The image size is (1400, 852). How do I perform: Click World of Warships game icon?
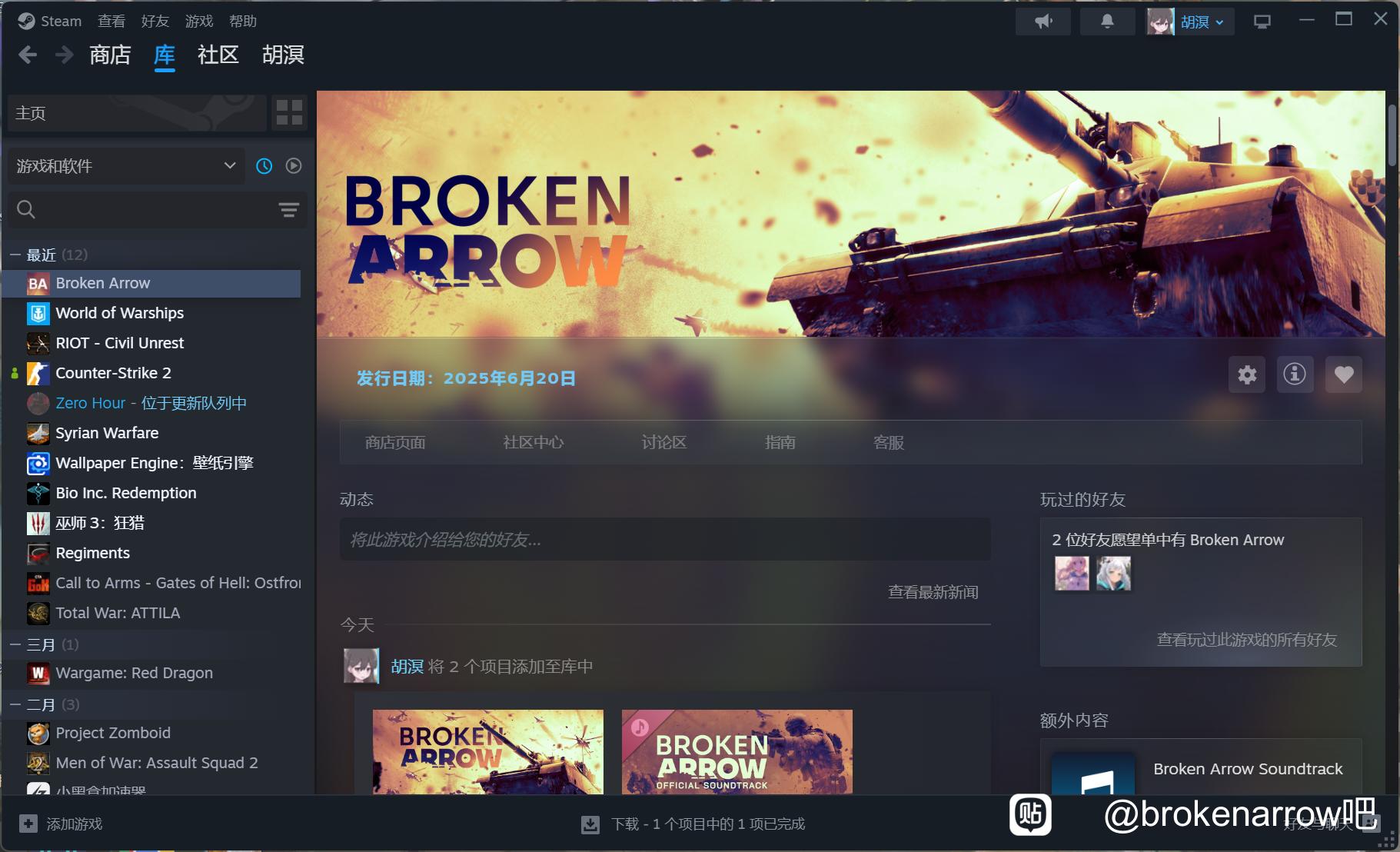38,313
